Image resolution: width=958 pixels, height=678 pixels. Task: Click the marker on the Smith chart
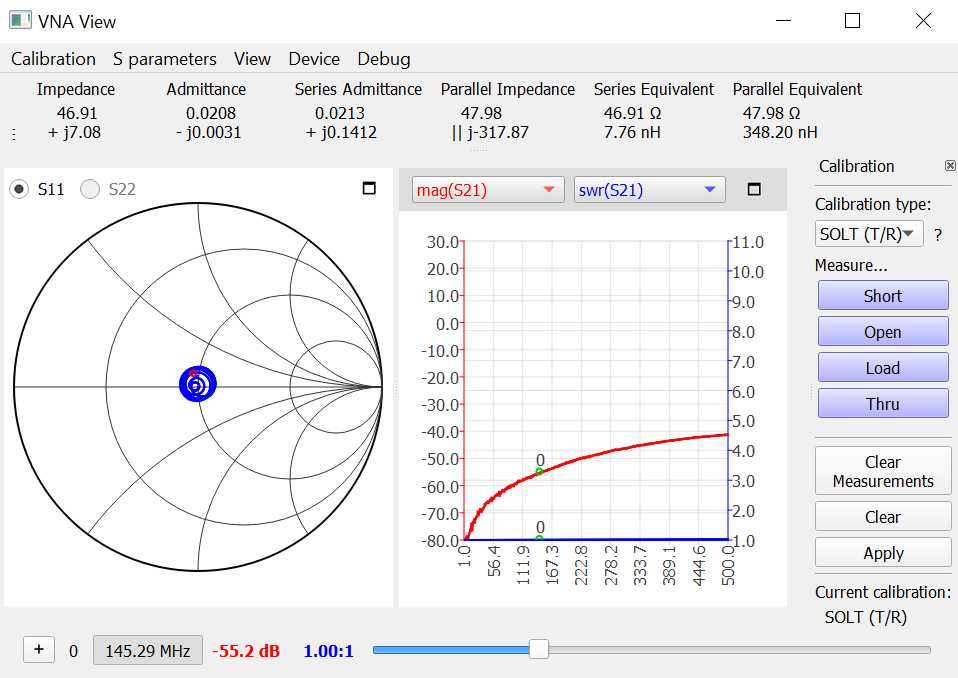193,373
